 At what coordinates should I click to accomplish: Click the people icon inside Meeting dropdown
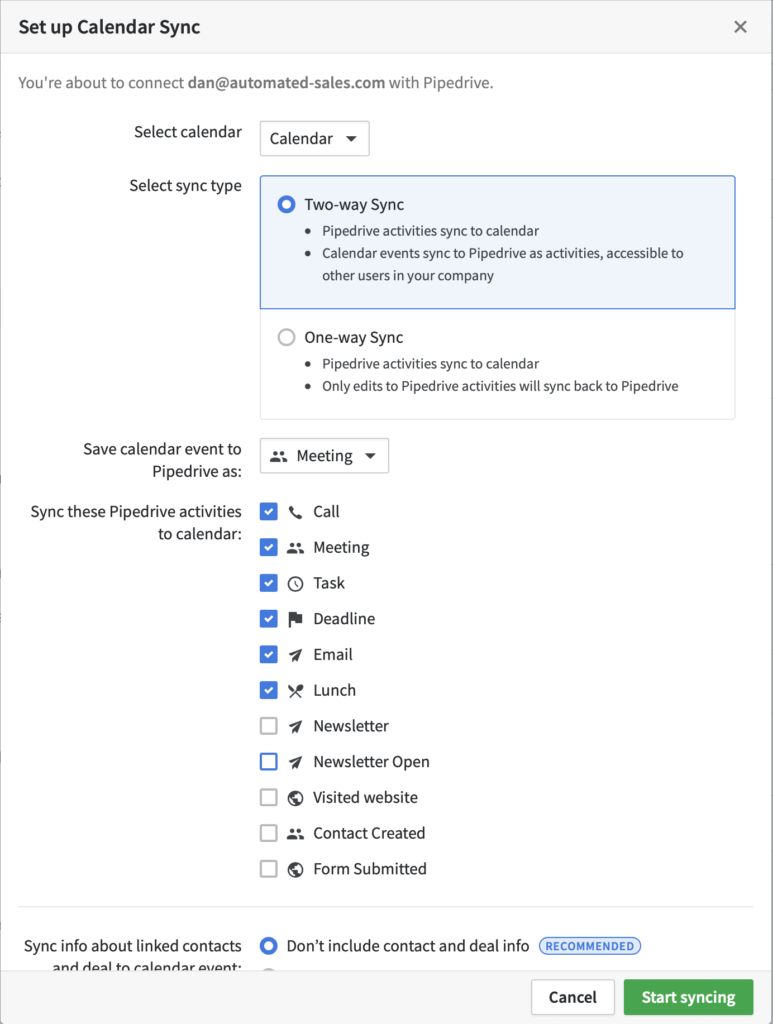[x=279, y=456]
